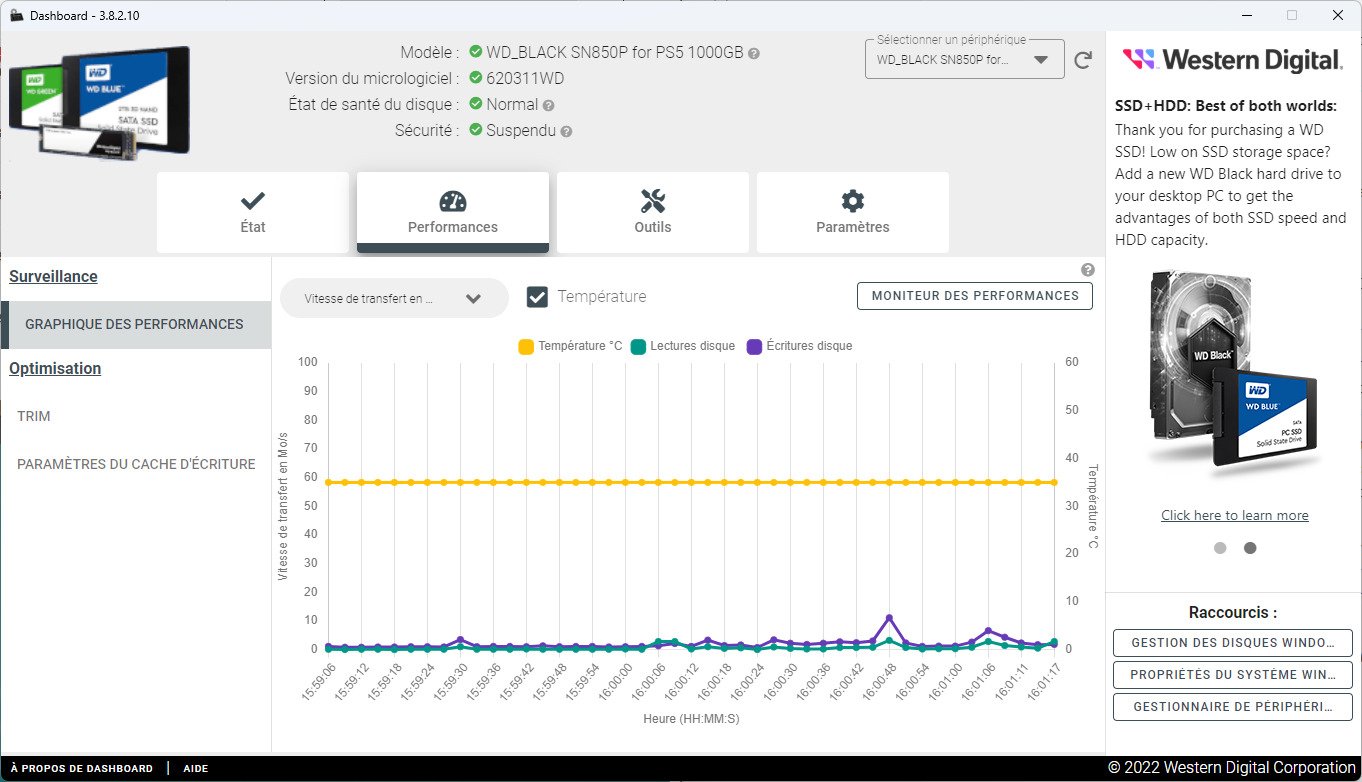This screenshot has height=782, width=1362.
Task: Switch to the État tab
Action: [253, 212]
